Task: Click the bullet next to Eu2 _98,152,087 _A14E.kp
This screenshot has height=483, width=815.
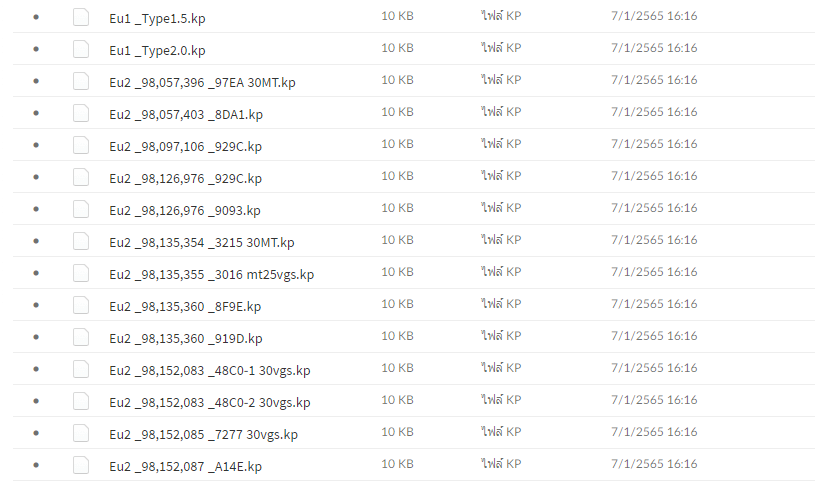Action: coord(36,465)
